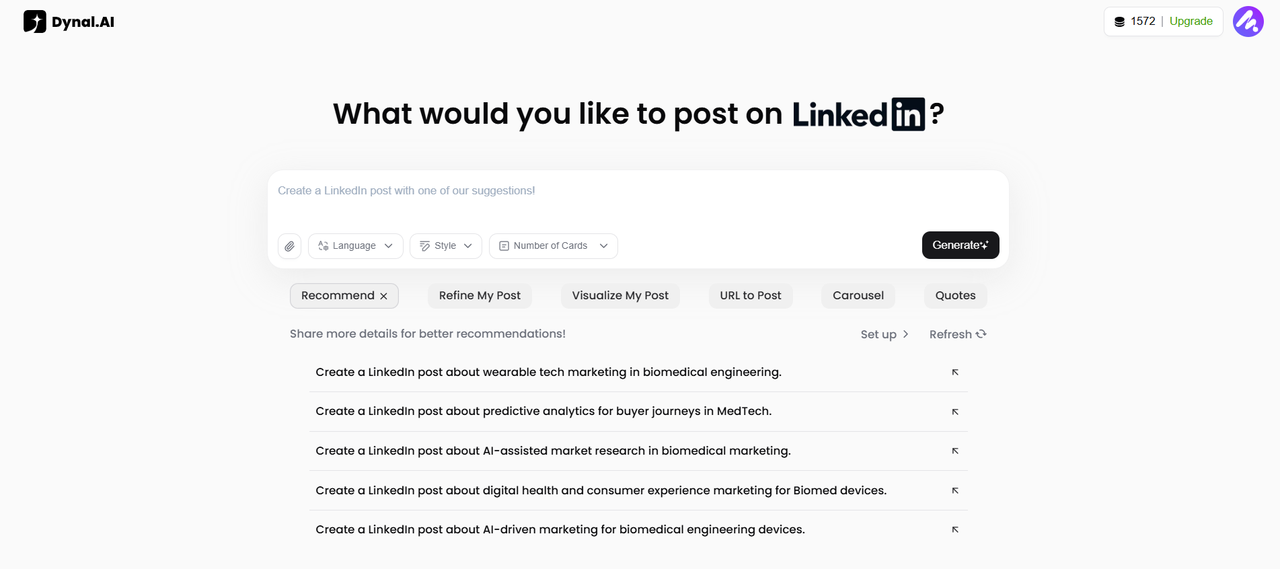
Task: Focus the LinkedIn post text input
Action: pyautogui.click(x=637, y=198)
